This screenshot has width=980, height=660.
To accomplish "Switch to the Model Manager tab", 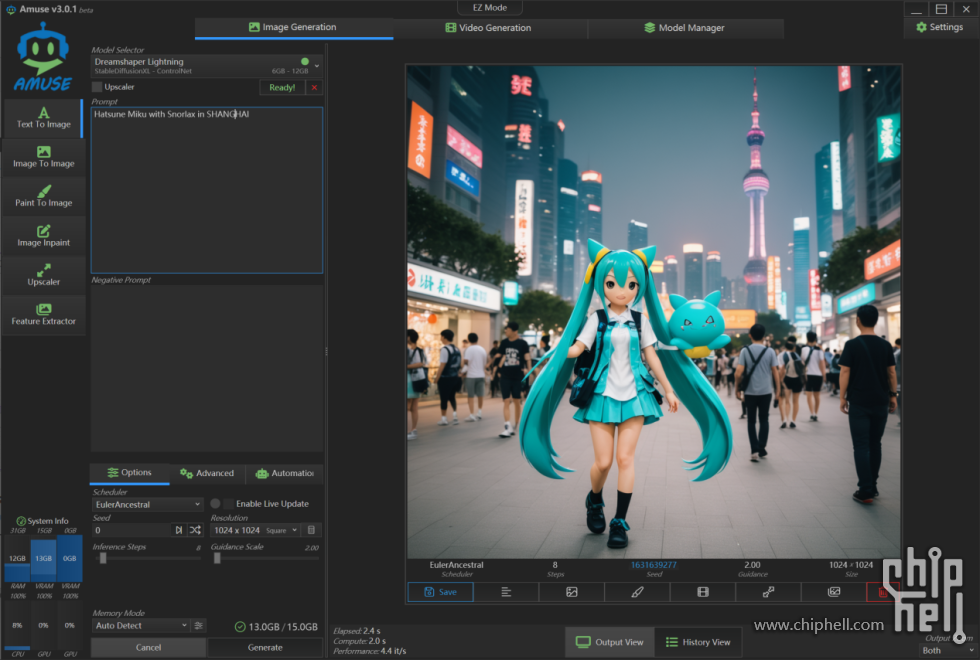I will 686,28.
